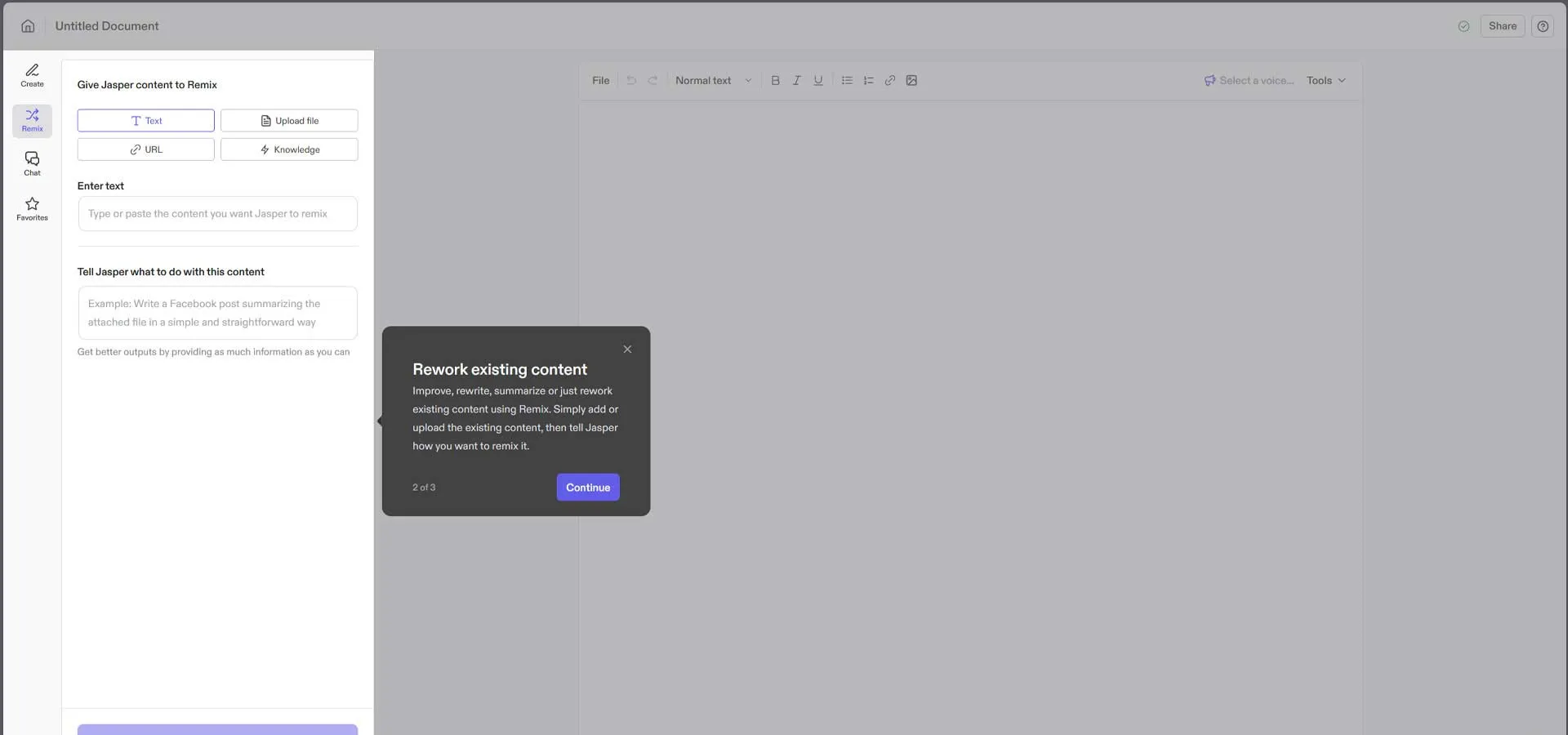Click the Continue button in the tooltip

[x=588, y=488]
